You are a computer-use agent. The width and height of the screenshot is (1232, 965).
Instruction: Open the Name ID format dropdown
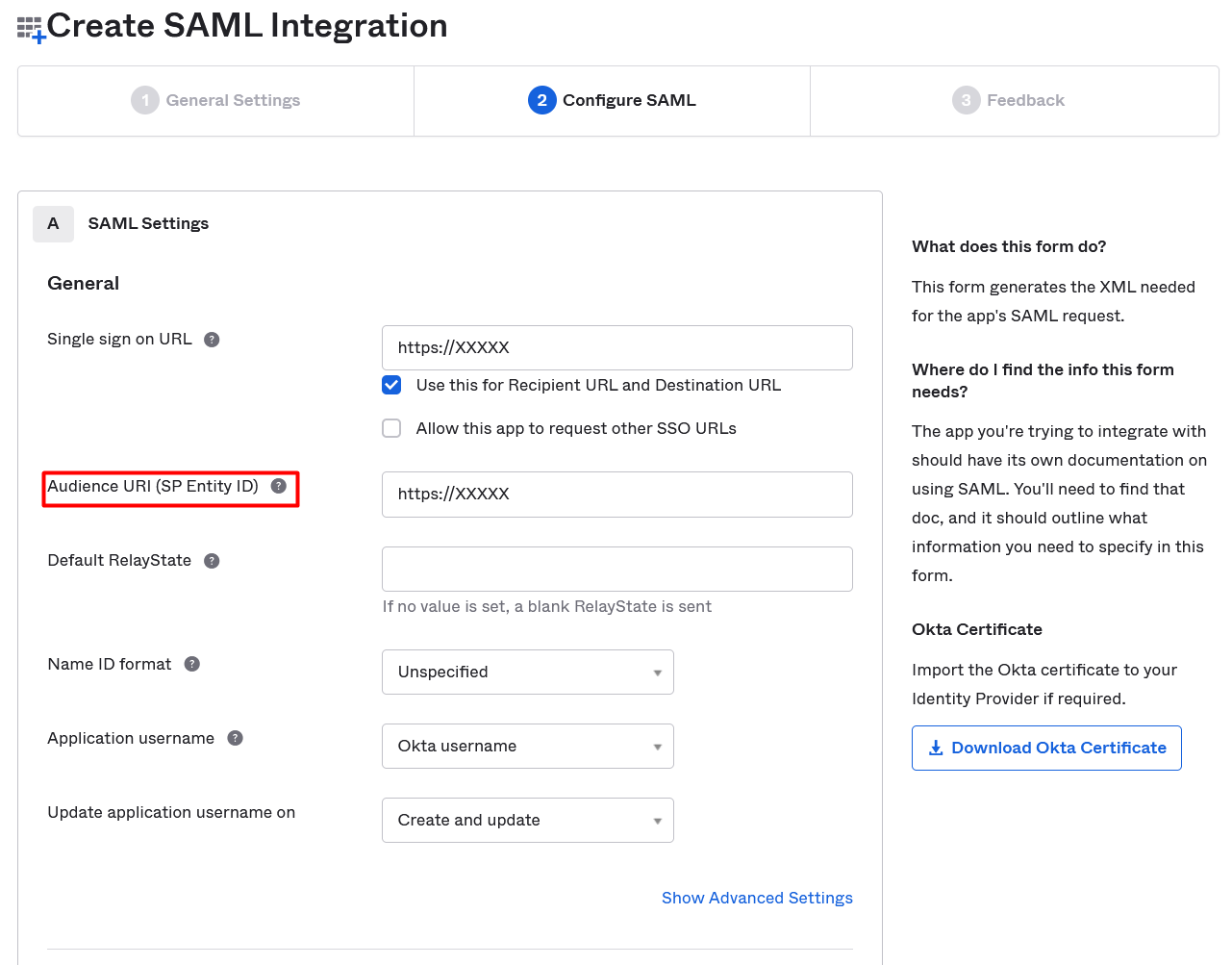527,672
